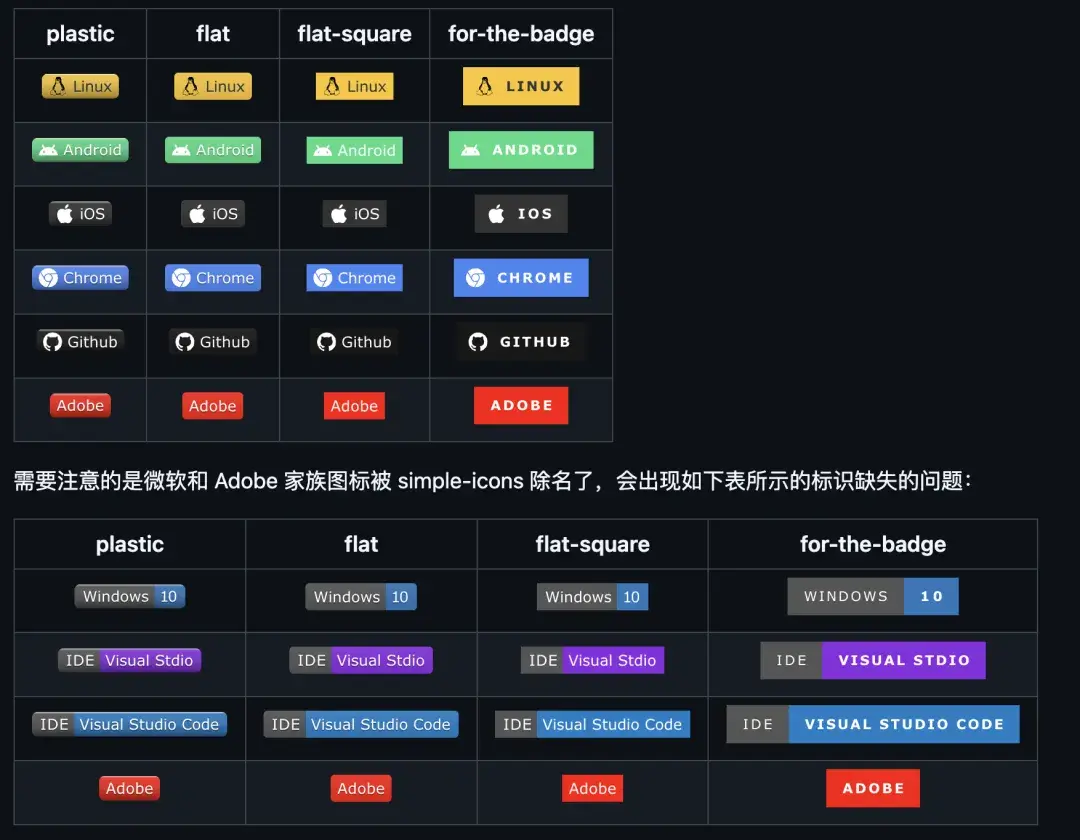This screenshot has width=1080, height=840.
Task: Click for-the-badge ADOBE badge in second table
Action: 873,788
